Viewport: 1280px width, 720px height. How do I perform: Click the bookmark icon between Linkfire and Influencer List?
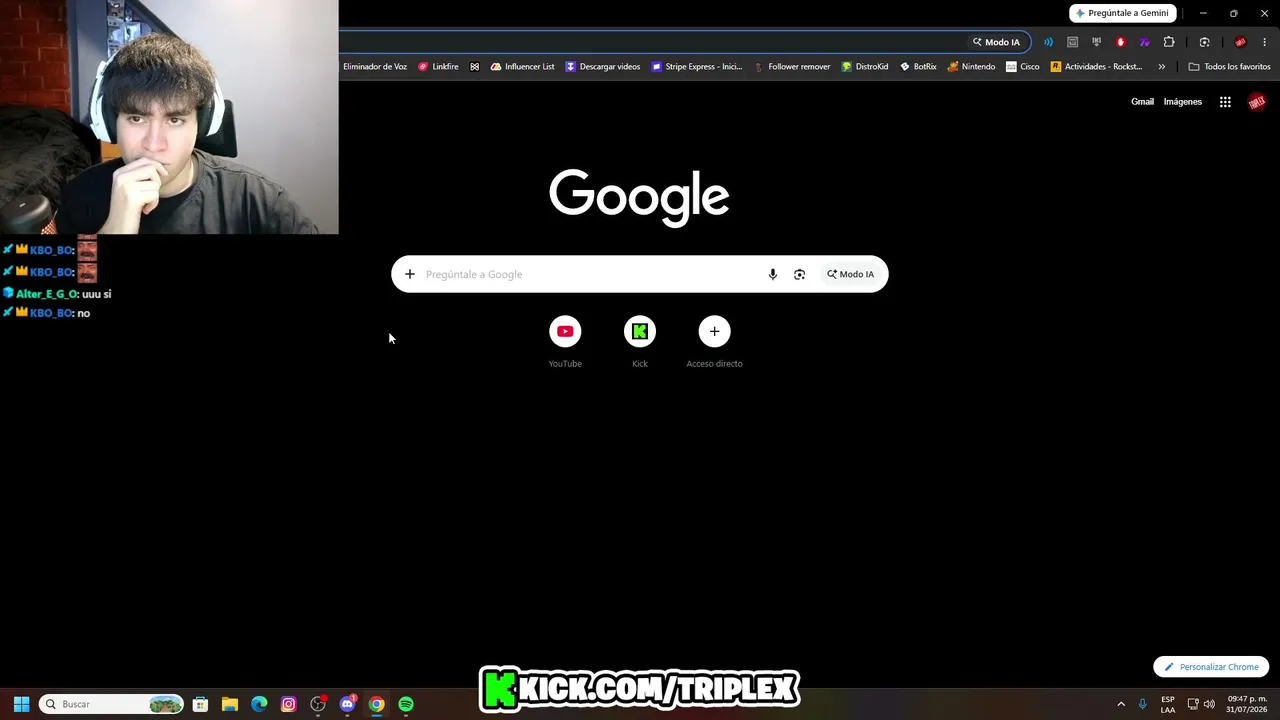click(475, 67)
